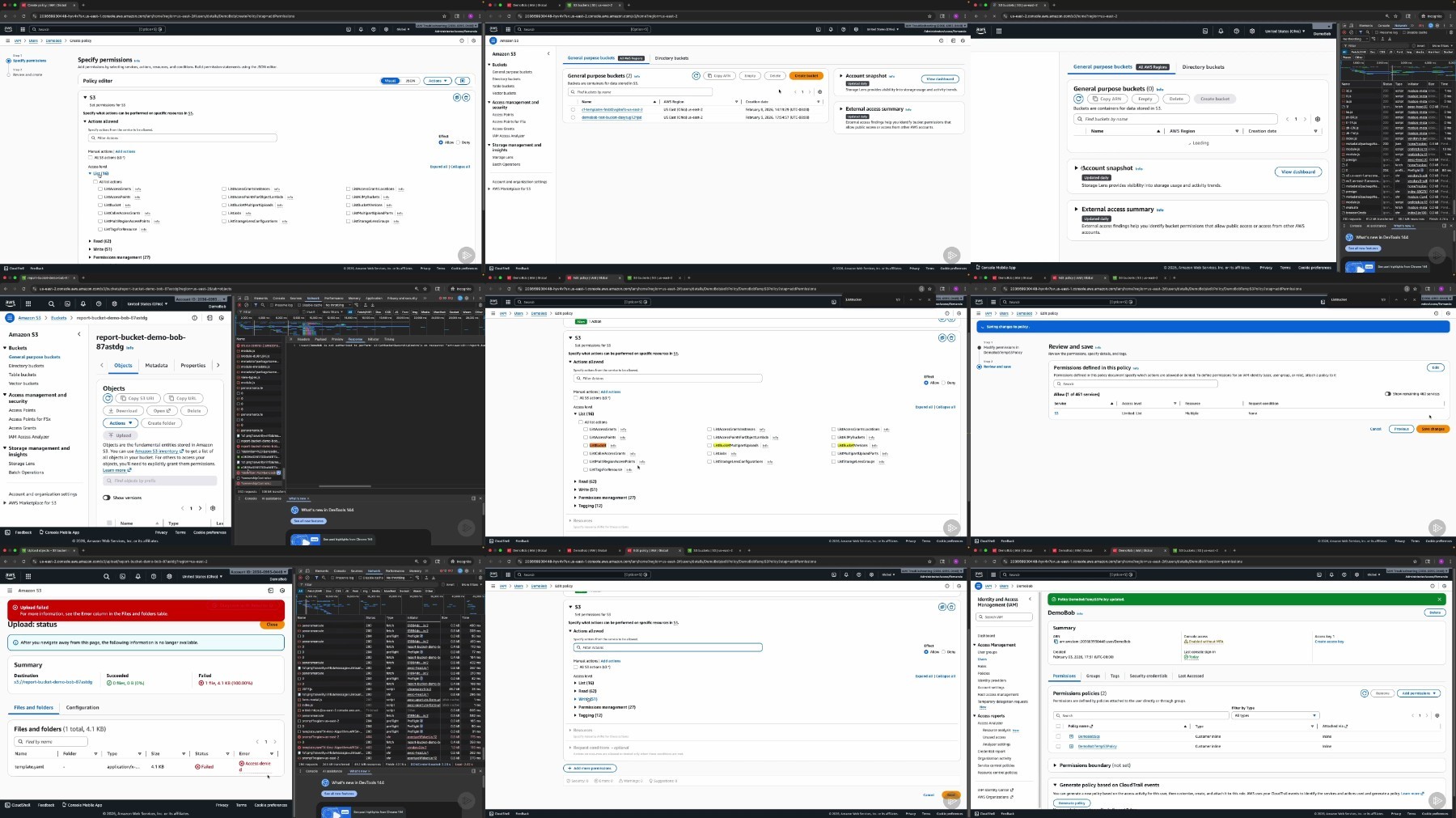Open the Add permissions dropdown on DemoBob page

point(1420,693)
